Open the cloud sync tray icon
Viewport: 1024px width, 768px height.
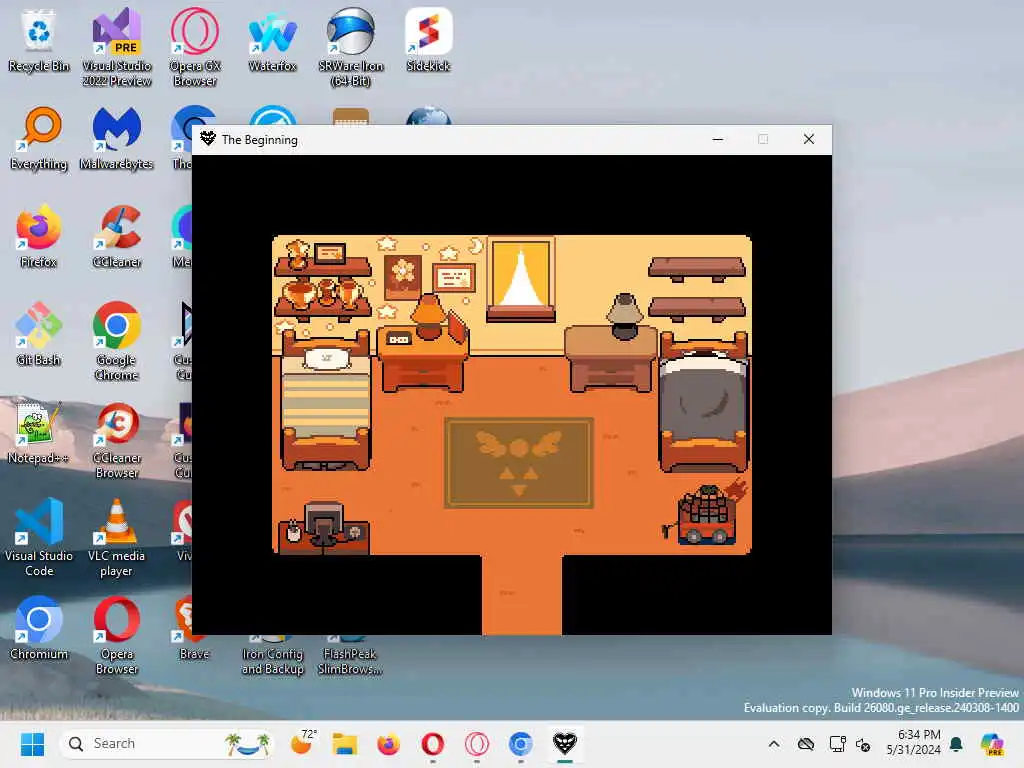[x=806, y=743]
